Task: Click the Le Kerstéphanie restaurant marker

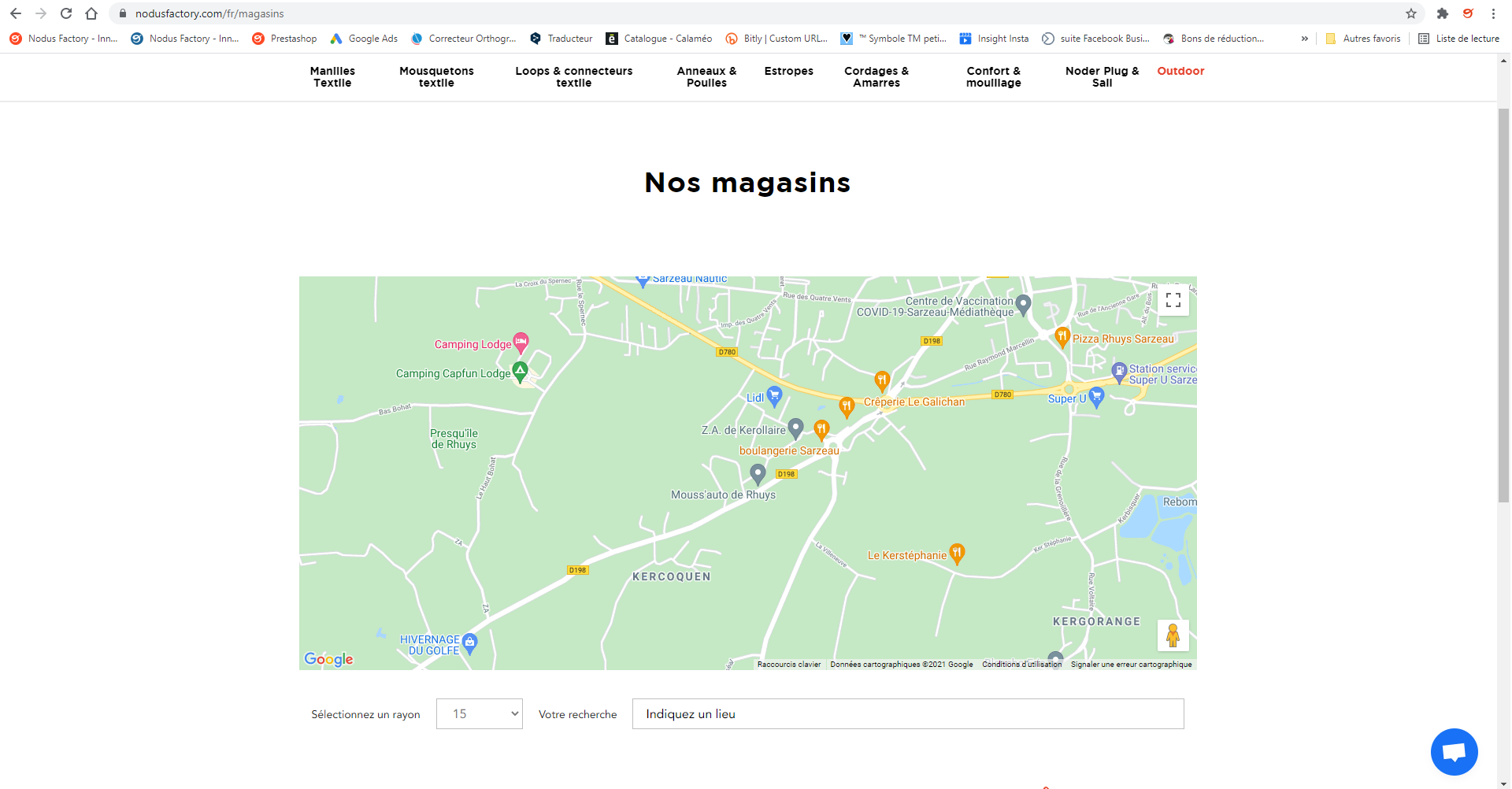Action: pyautogui.click(x=957, y=554)
